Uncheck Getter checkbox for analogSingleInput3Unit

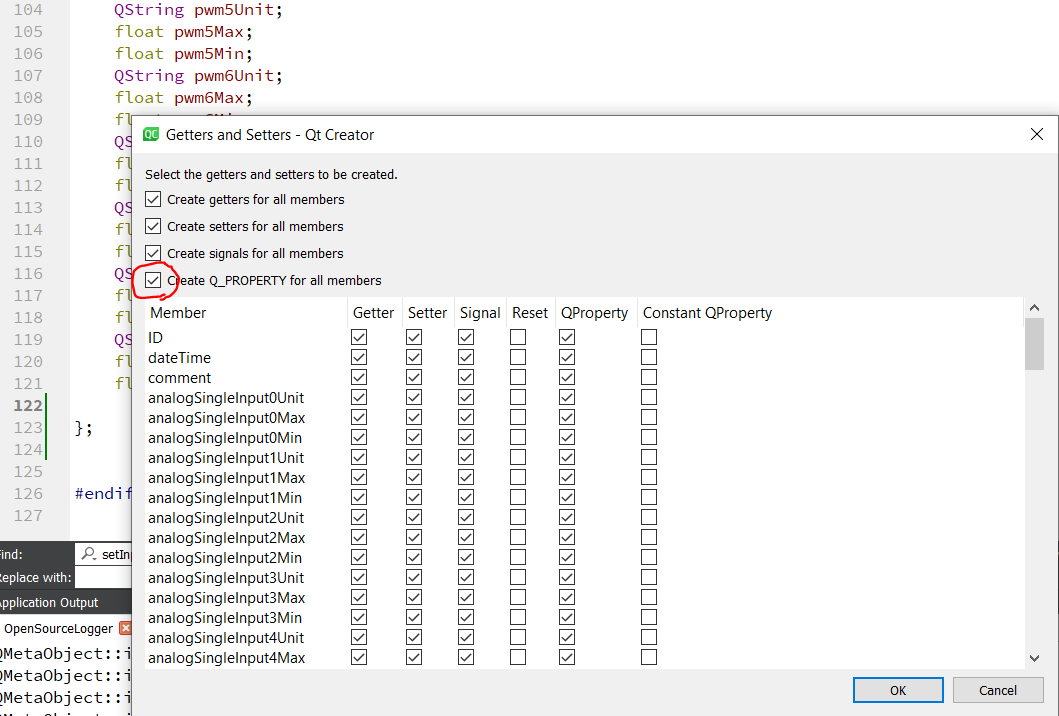tap(359, 578)
